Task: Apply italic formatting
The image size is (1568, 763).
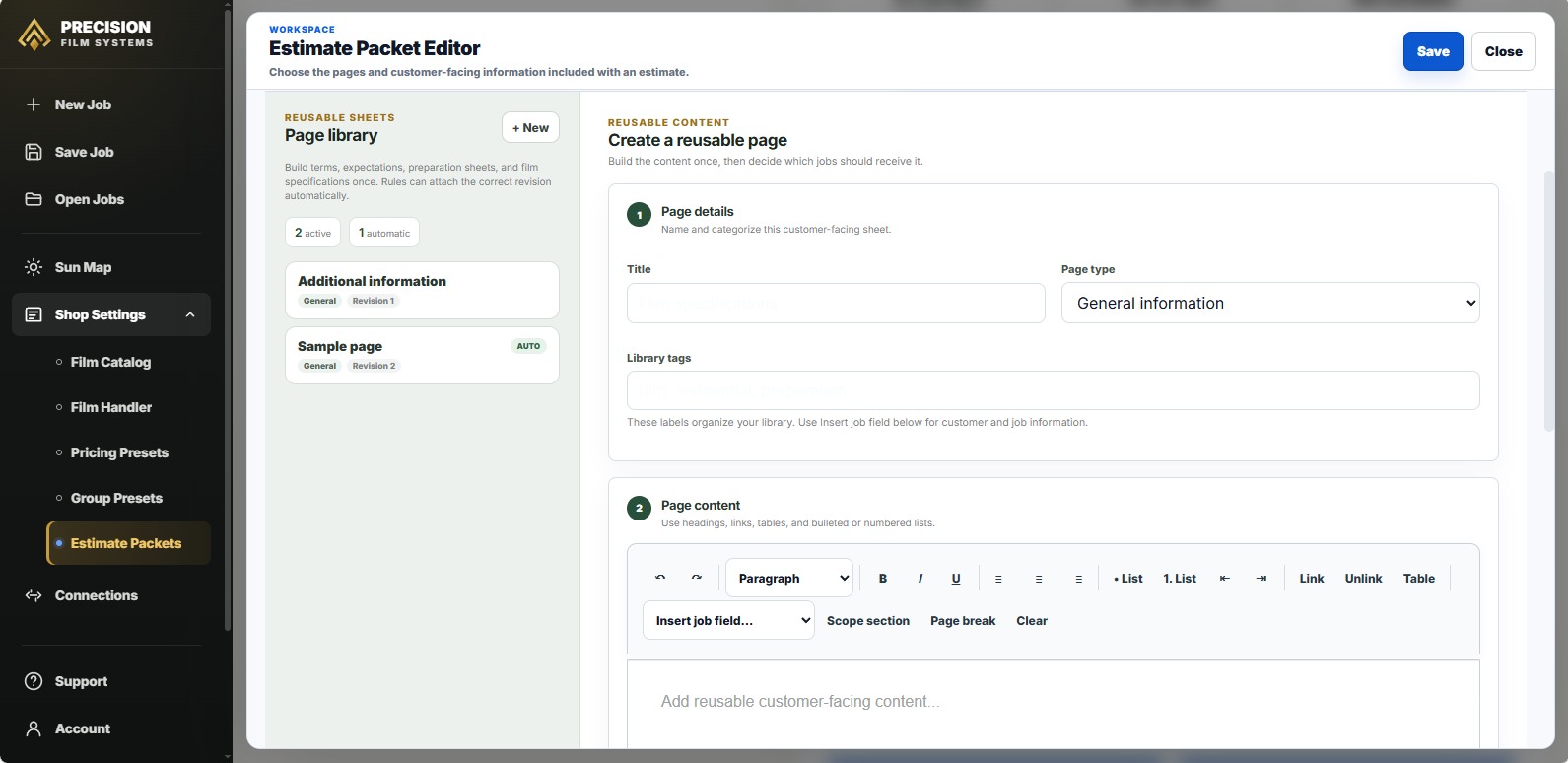Action: (920, 579)
